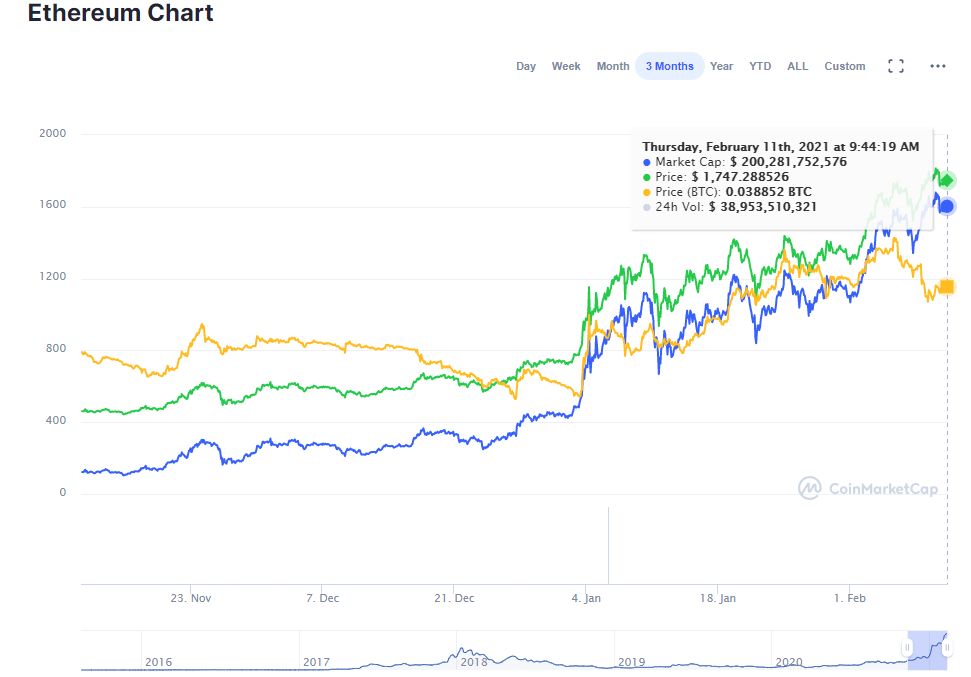Select the YTD range option

(x=760, y=66)
